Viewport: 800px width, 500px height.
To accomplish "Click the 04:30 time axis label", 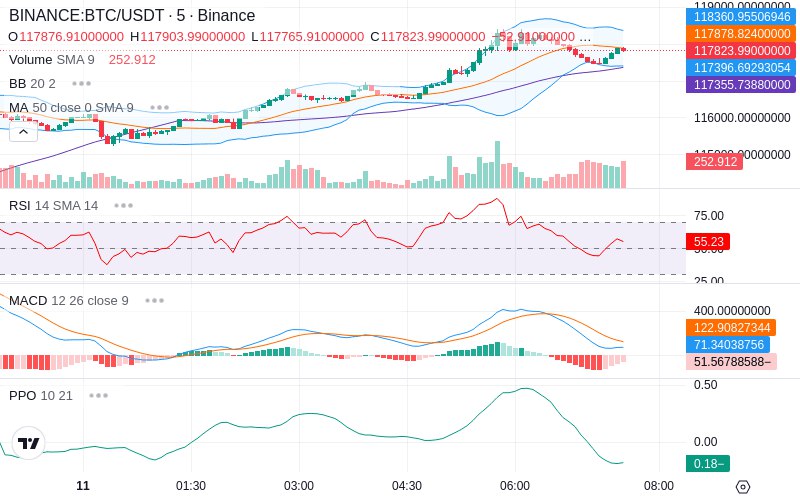I will tap(407, 486).
